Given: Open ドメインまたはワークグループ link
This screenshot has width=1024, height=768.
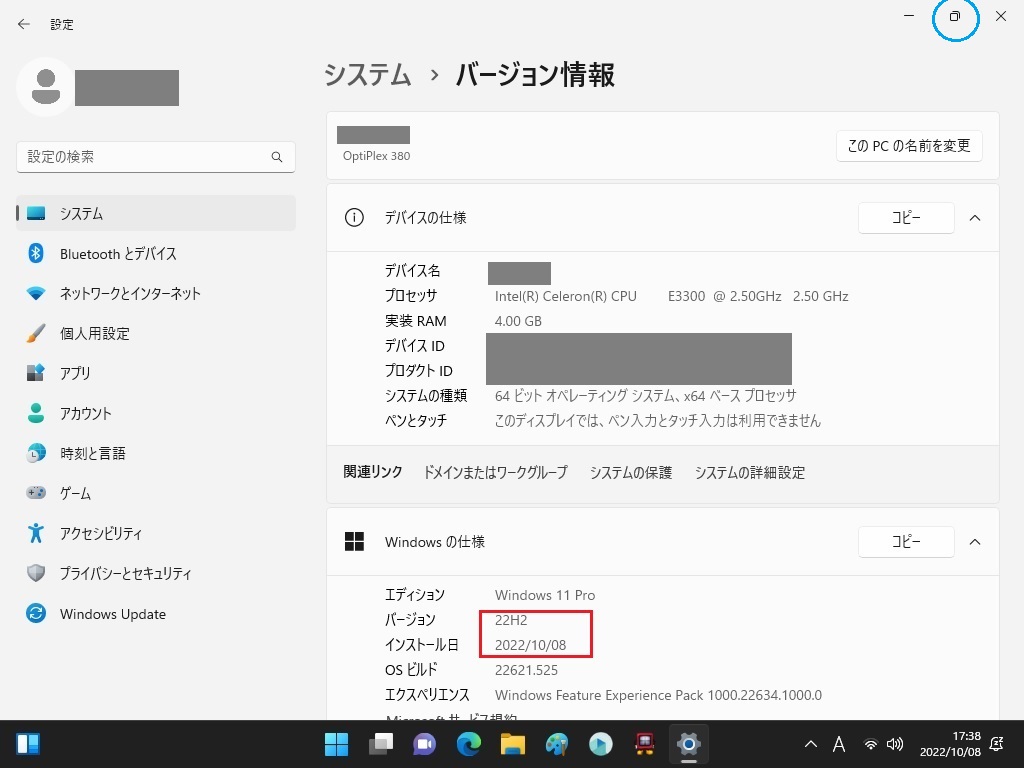Looking at the screenshot, I should click(x=496, y=472).
